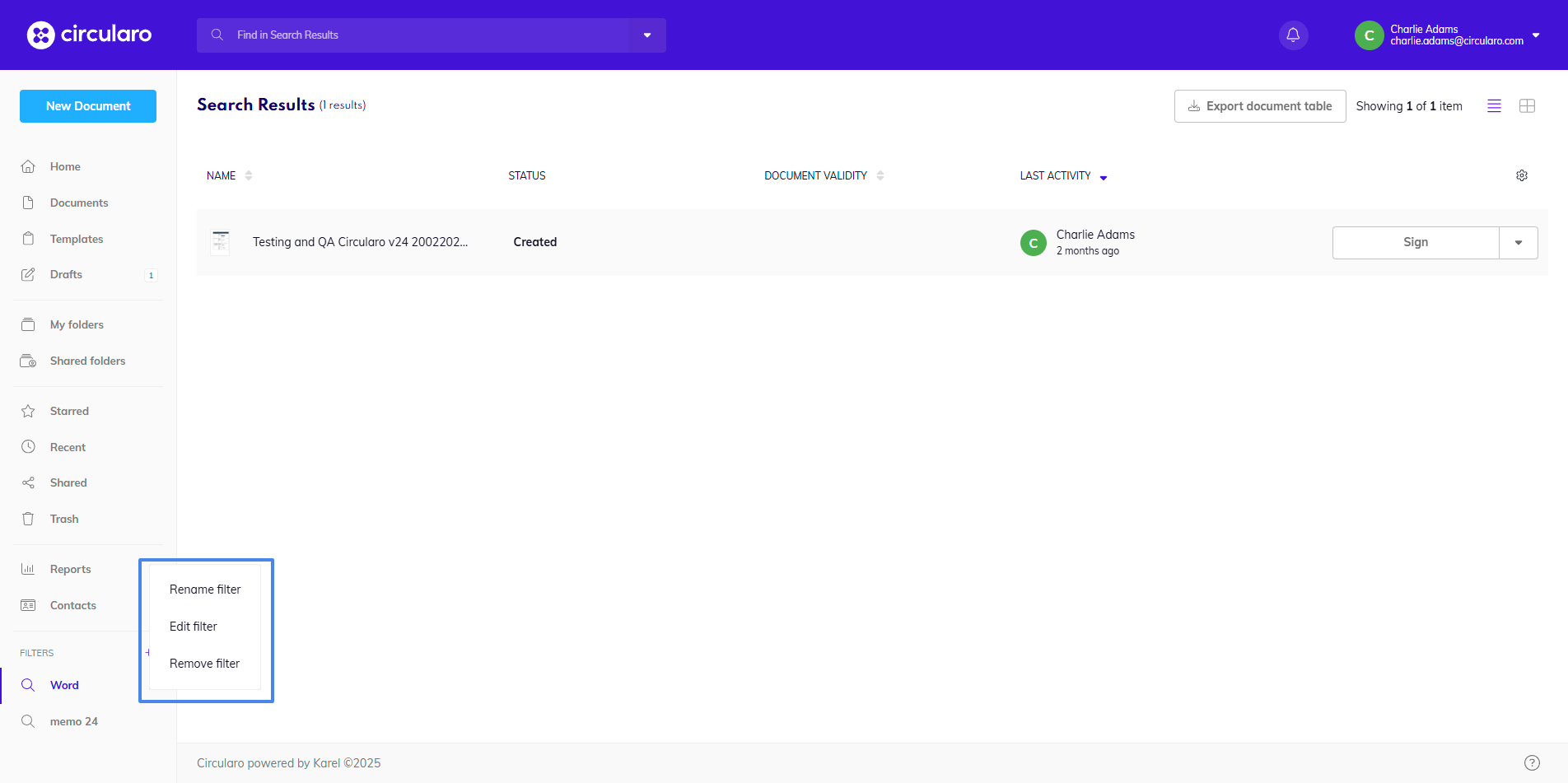The width and height of the screenshot is (1568, 783).
Task: Click the New Document button
Action: point(88,106)
